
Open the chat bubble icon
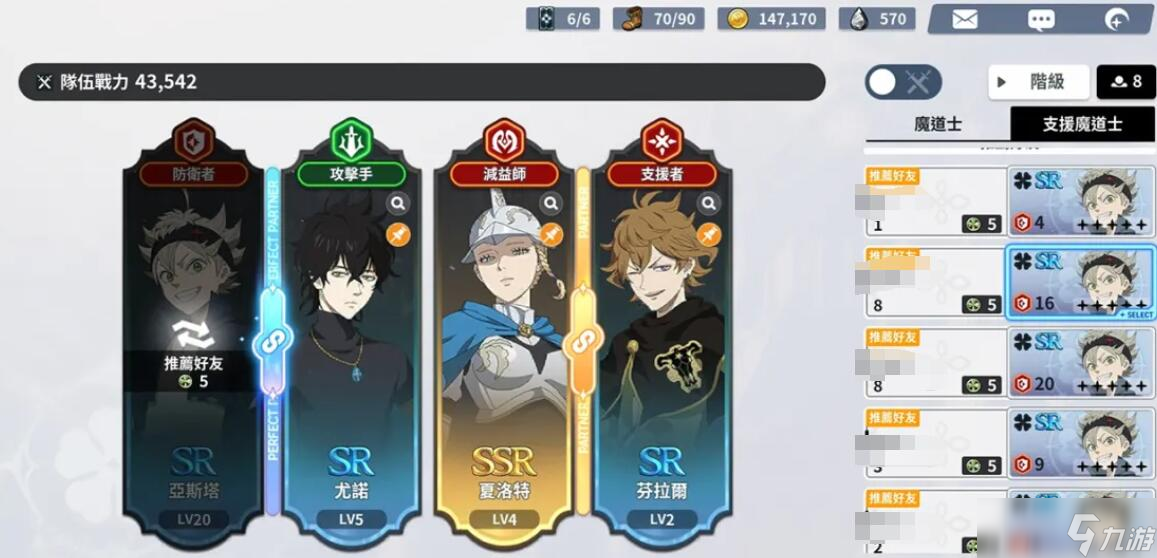1041,20
